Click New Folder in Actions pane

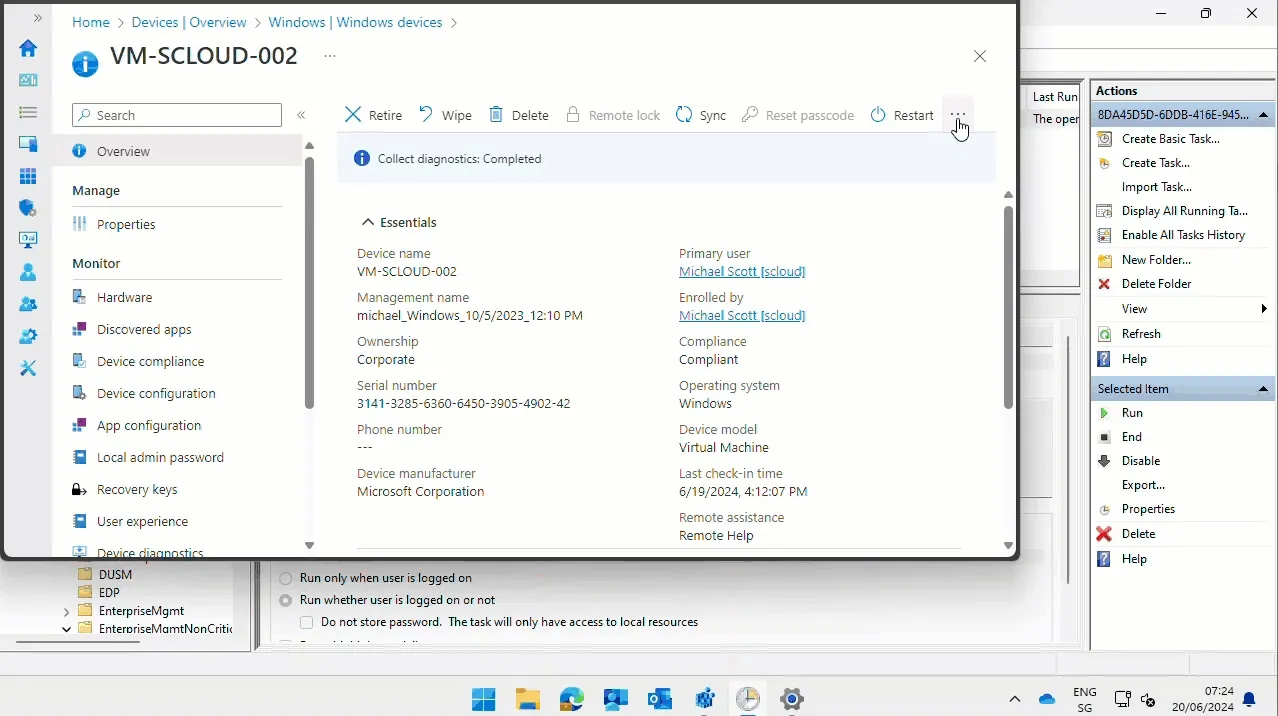pyautogui.click(x=1156, y=260)
